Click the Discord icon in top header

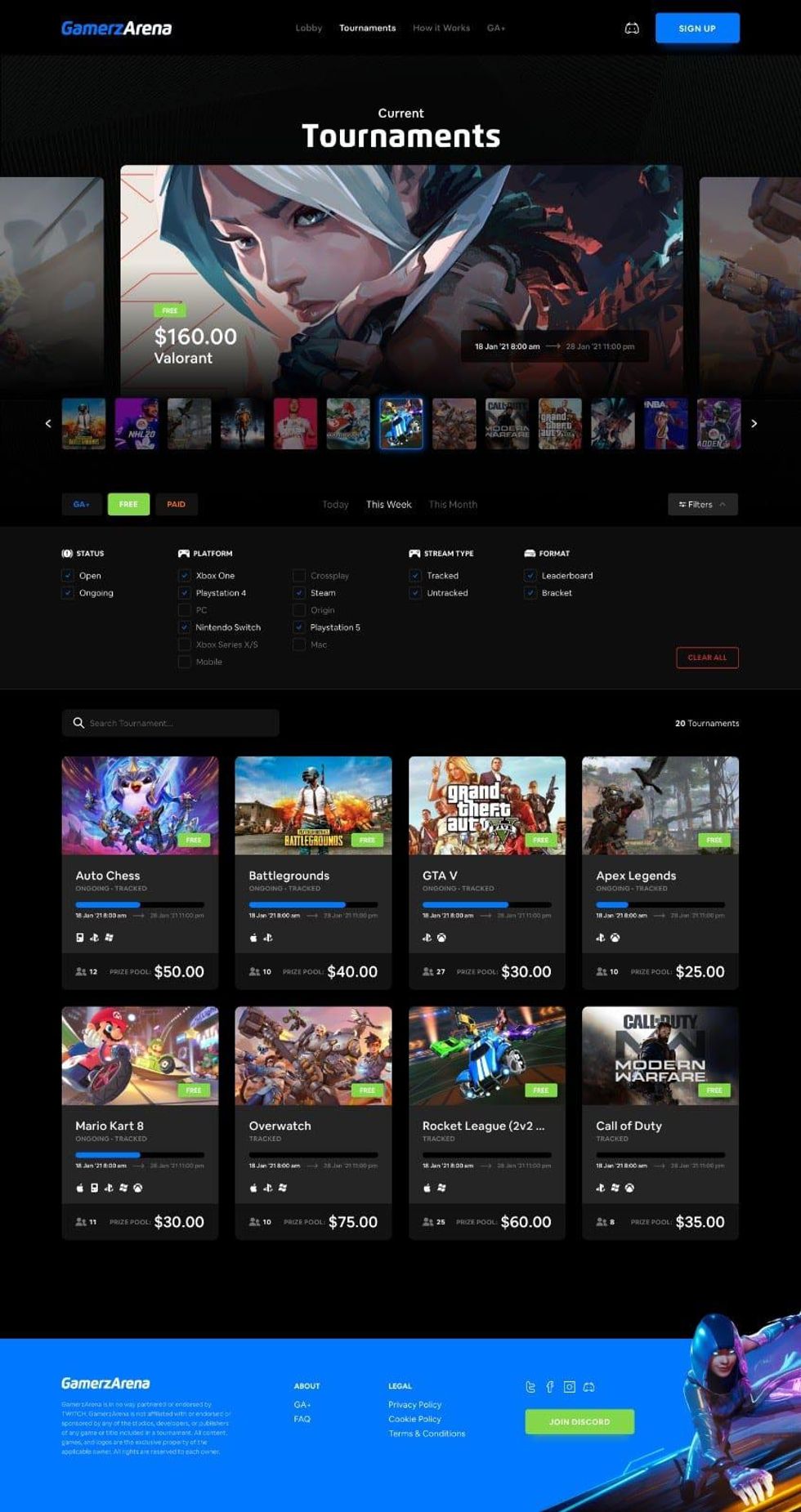632,29
